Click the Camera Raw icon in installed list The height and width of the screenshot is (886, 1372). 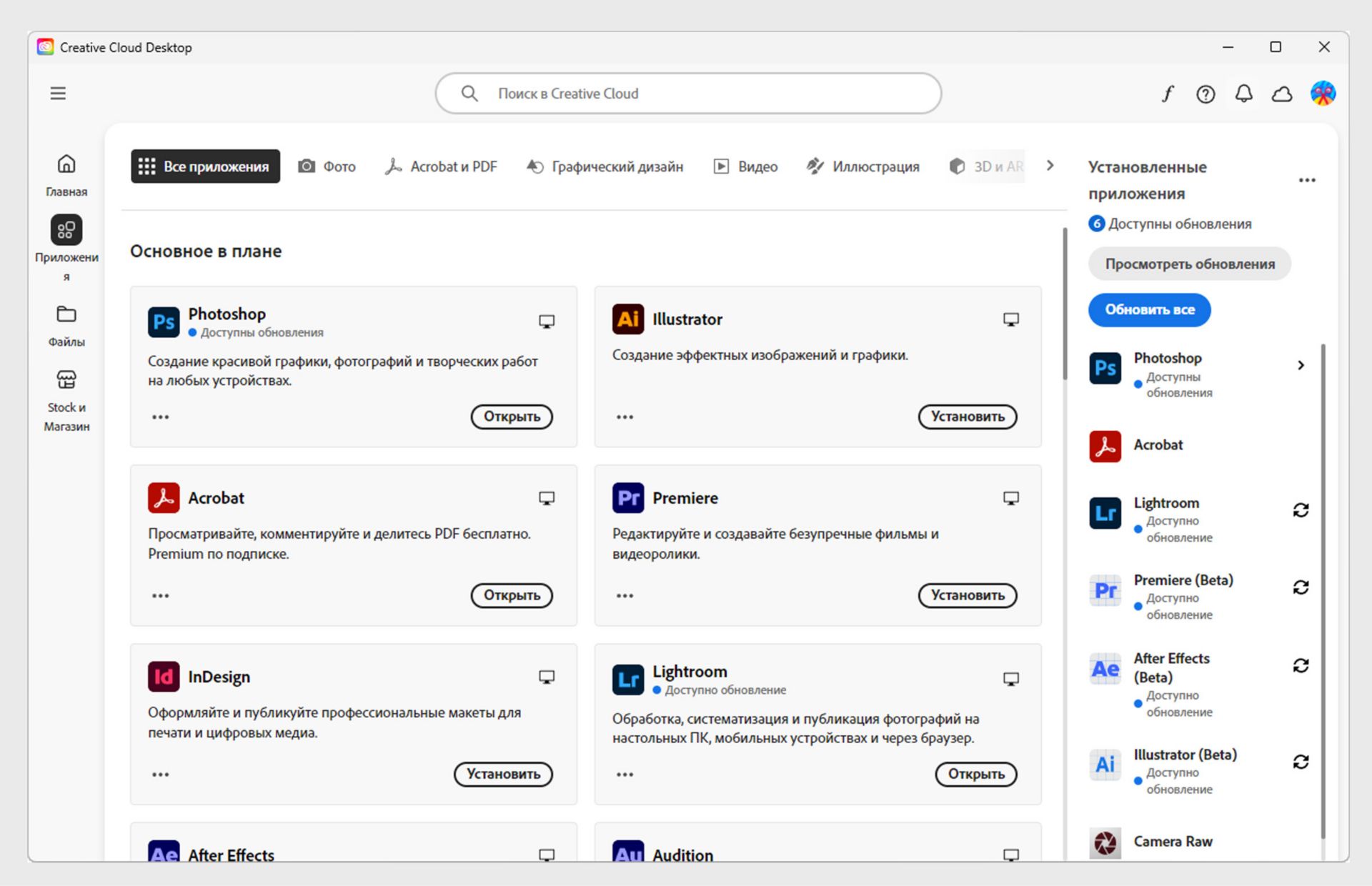point(1105,842)
